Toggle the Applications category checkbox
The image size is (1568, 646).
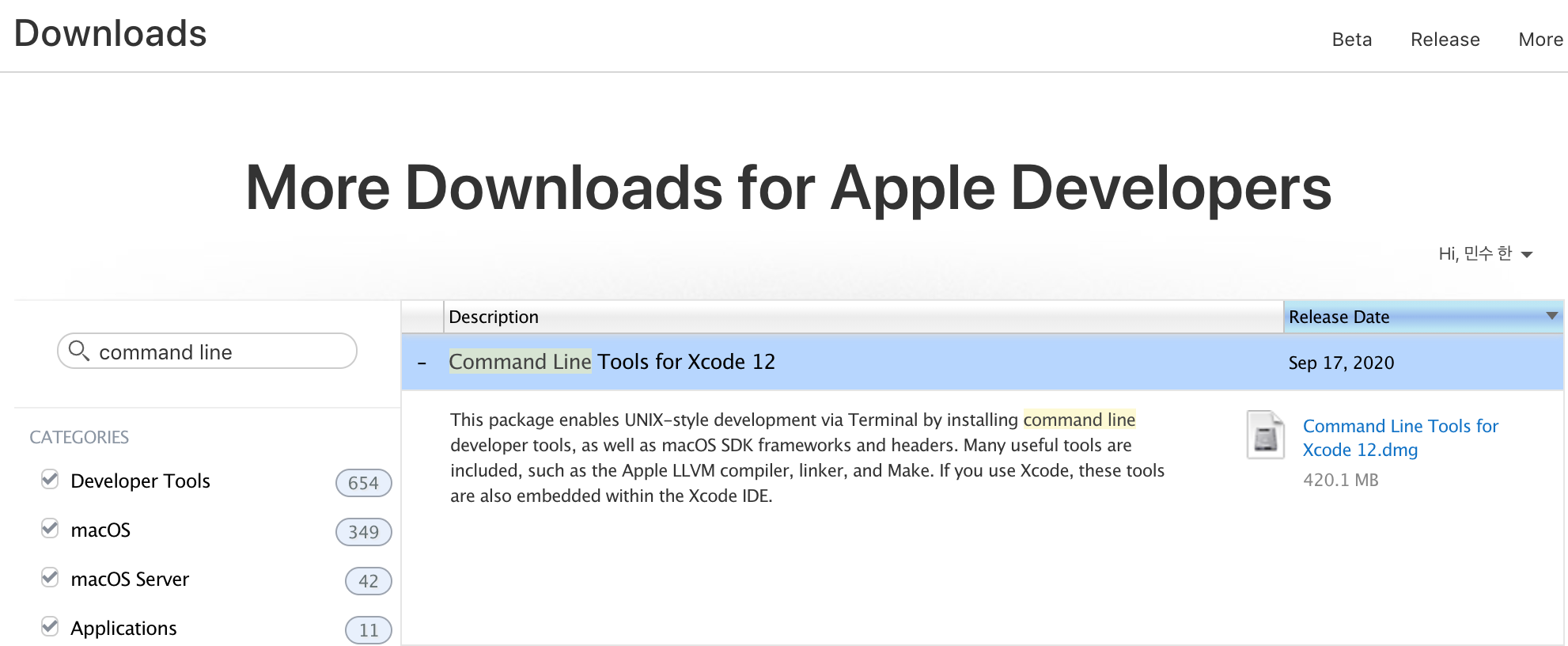tap(50, 626)
